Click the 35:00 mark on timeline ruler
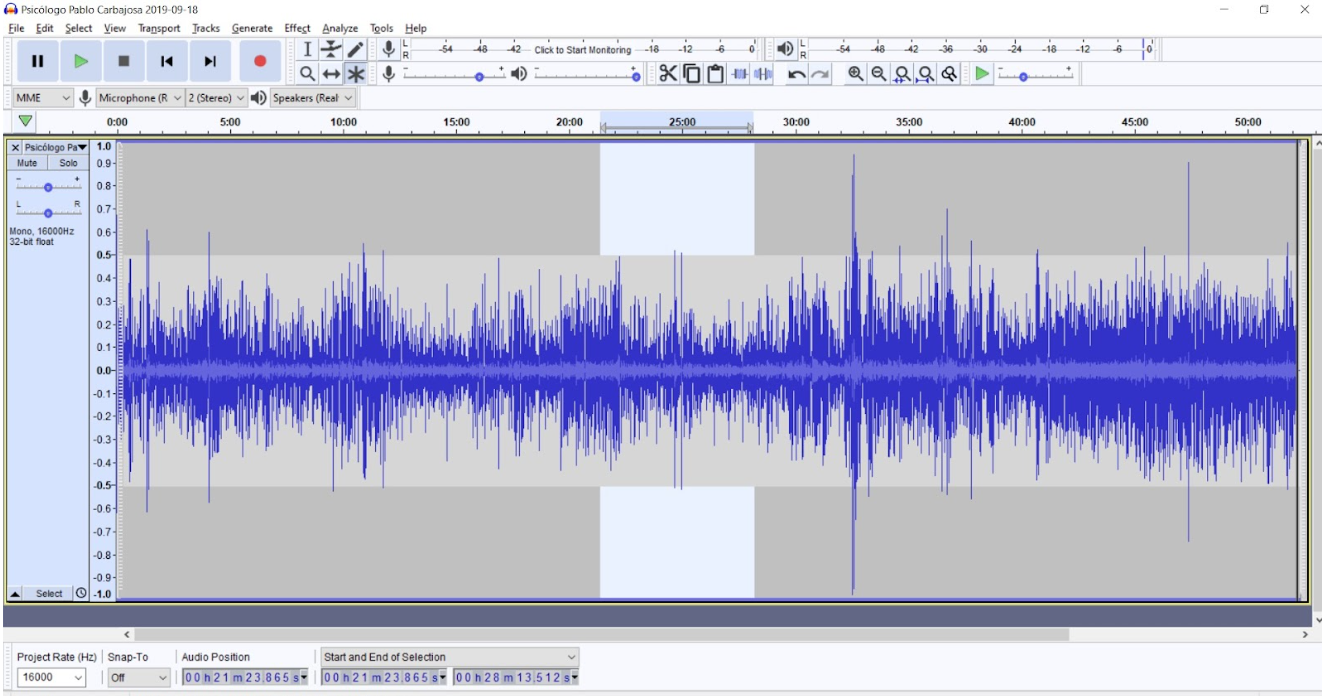1322x696 pixels. [x=909, y=122]
